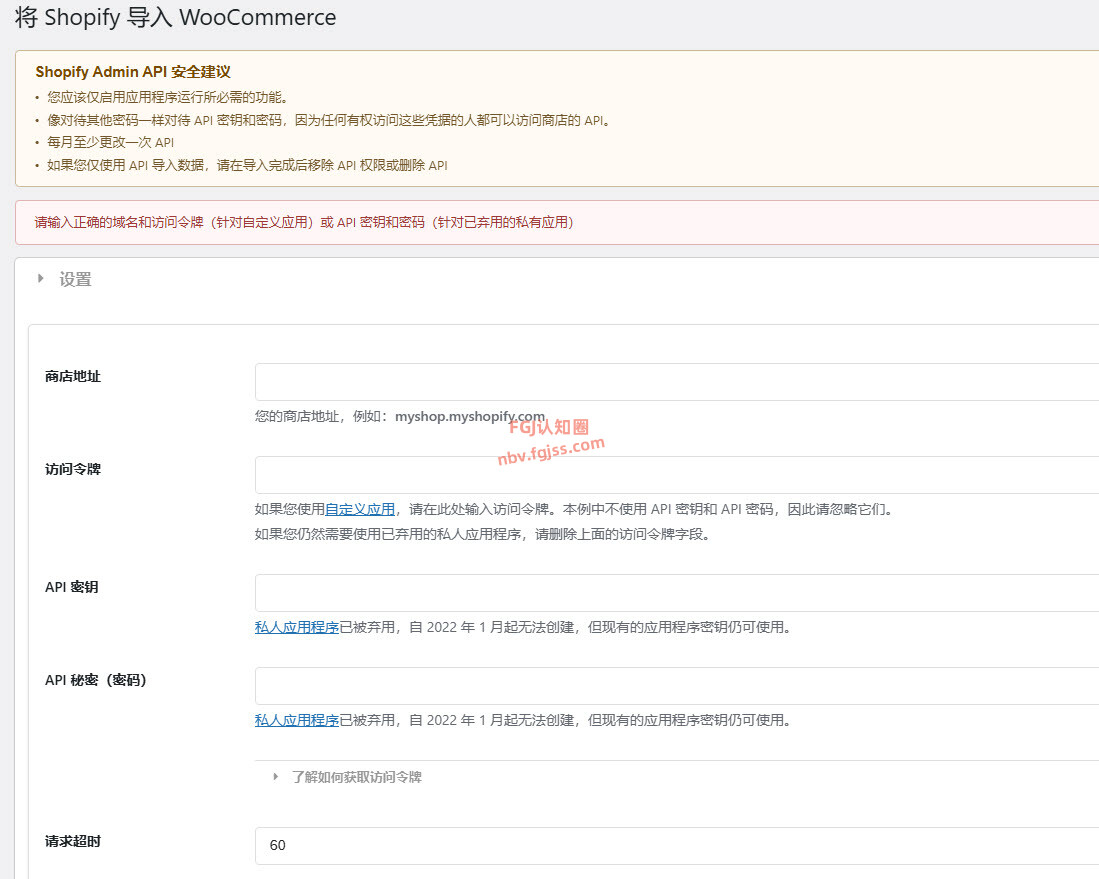Focus the API 密钥 input field
Viewport: 1099px width, 879px height.
coord(677,593)
